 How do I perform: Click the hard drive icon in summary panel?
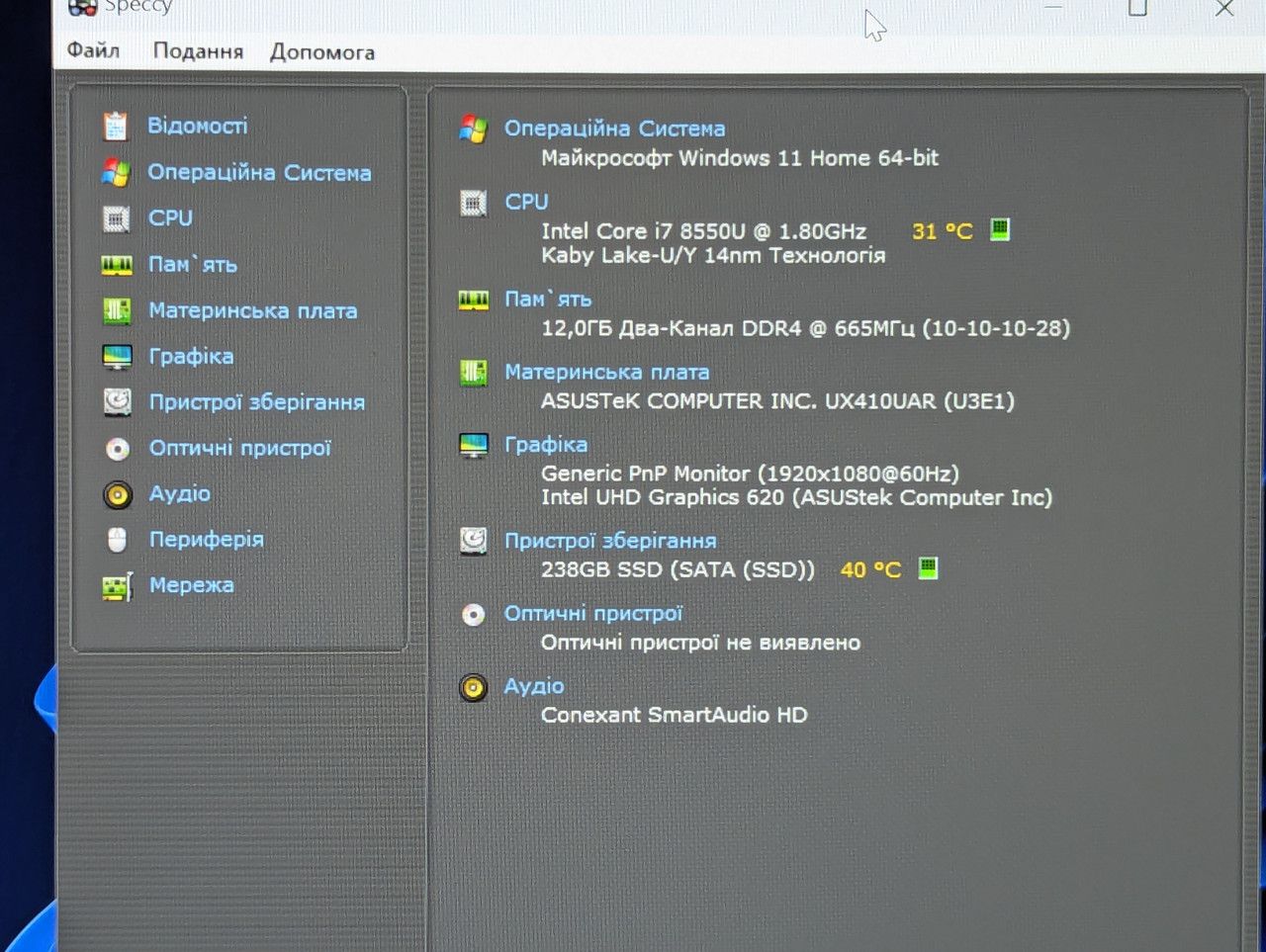pyautogui.click(x=474, y=541)
